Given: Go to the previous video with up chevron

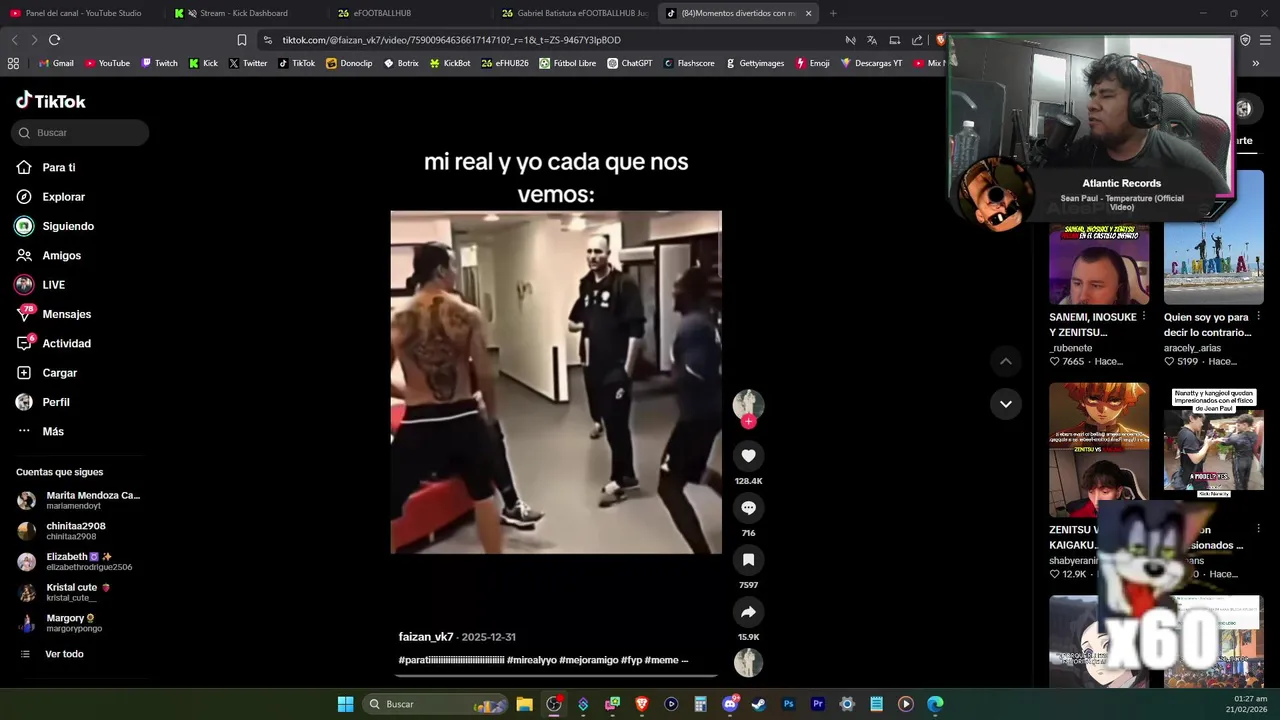Looking at the screenshot, I should [1006, 361].
